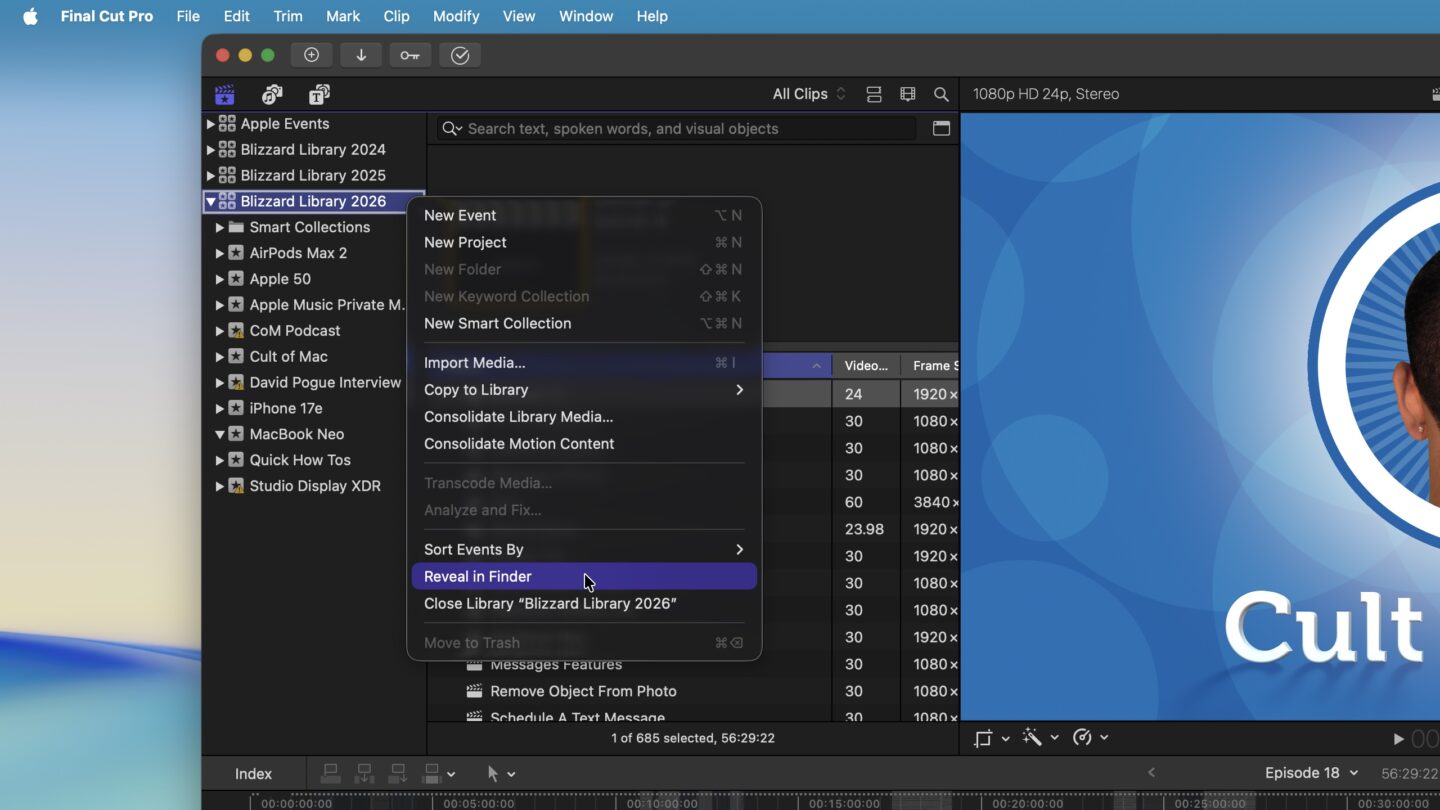
Task: Open the File menu
Action: [x=188, y=16]
